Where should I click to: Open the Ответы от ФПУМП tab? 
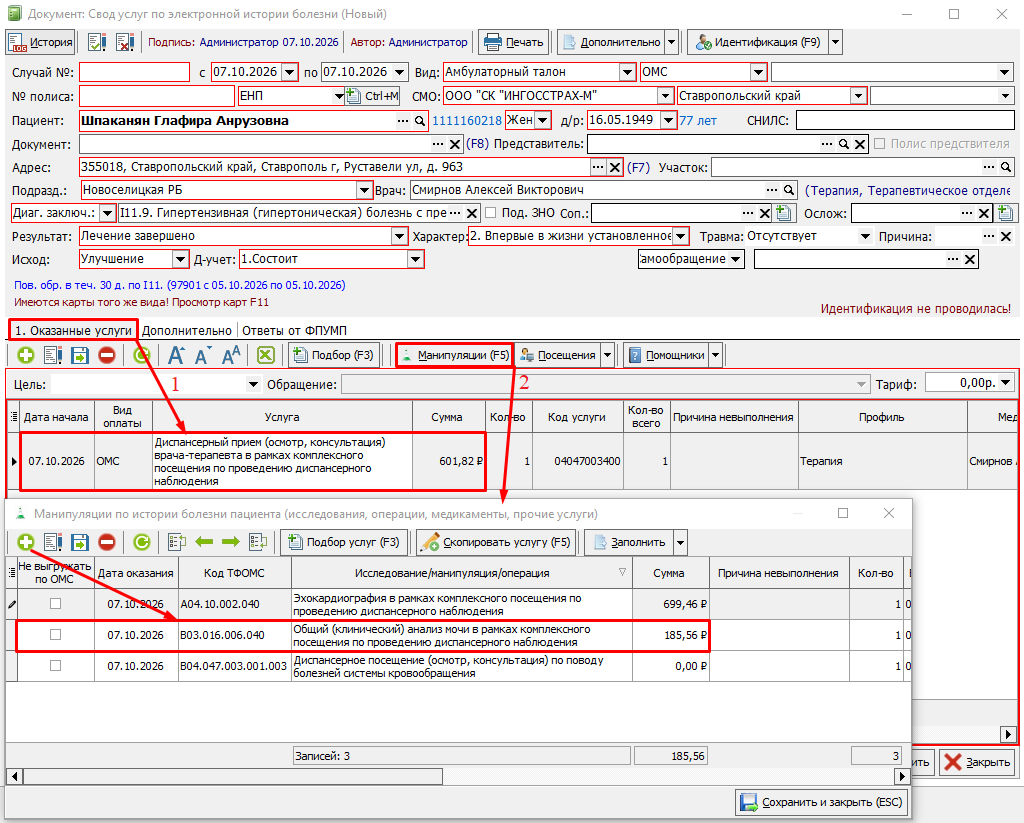[x=295, y=331]
